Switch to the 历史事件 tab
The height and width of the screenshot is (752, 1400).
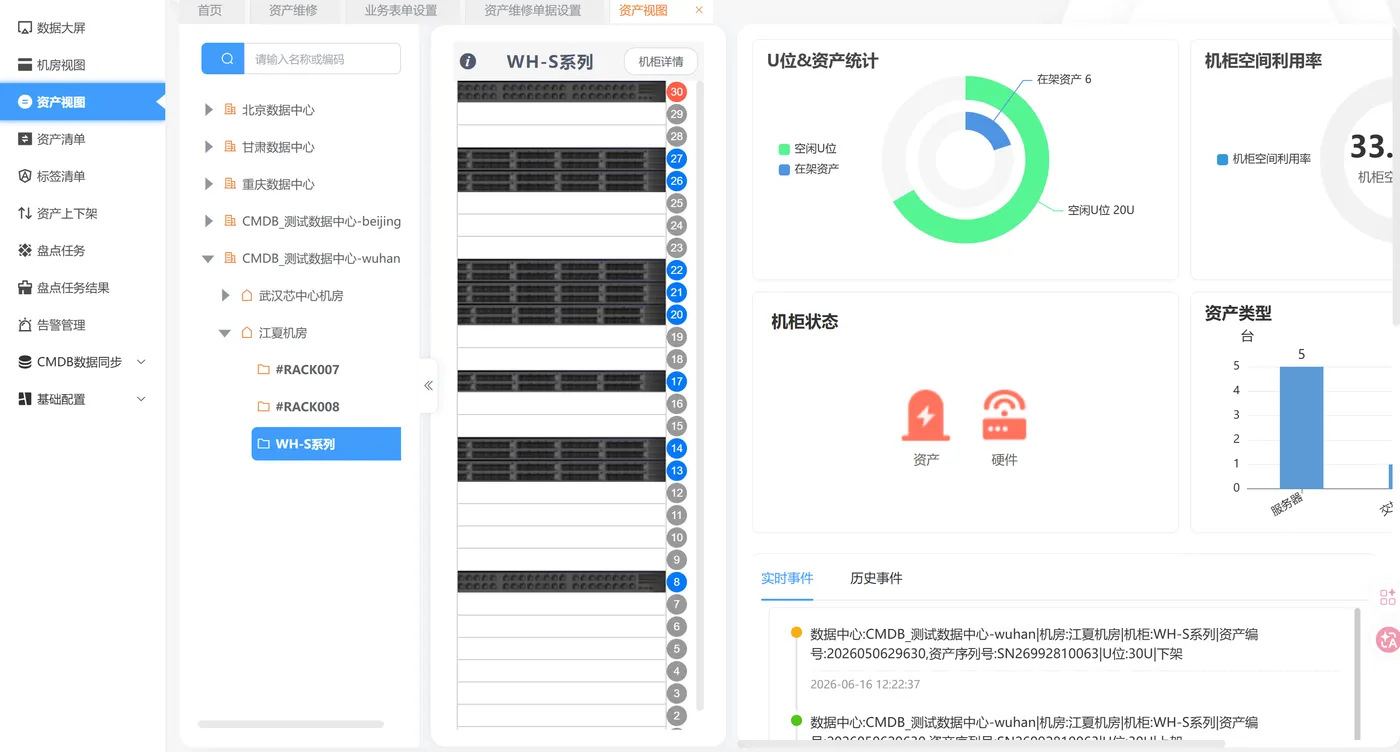[x=876, y=578]
